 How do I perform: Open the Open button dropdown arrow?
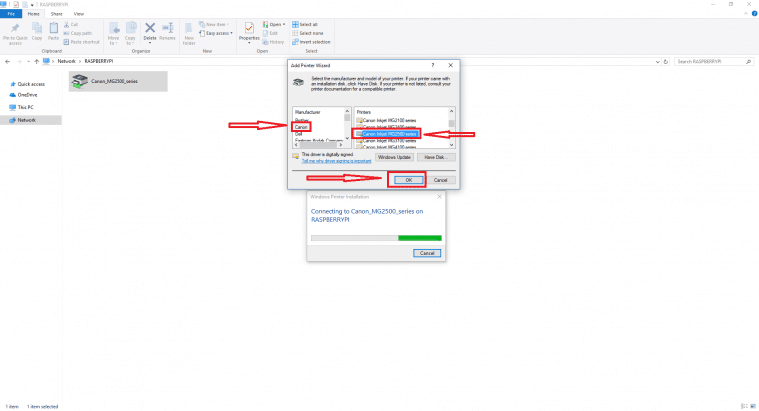point(284,24)
